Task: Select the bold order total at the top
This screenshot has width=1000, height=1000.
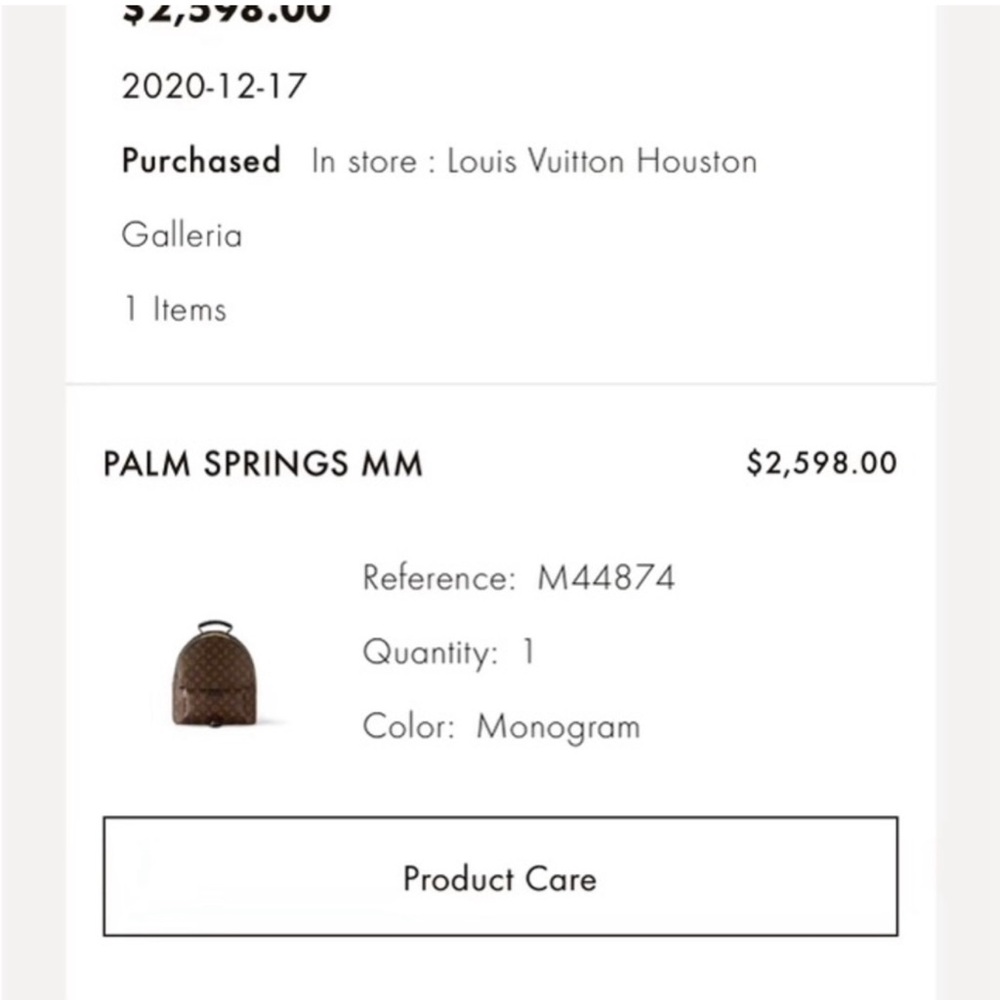Action: pos(226,12)
